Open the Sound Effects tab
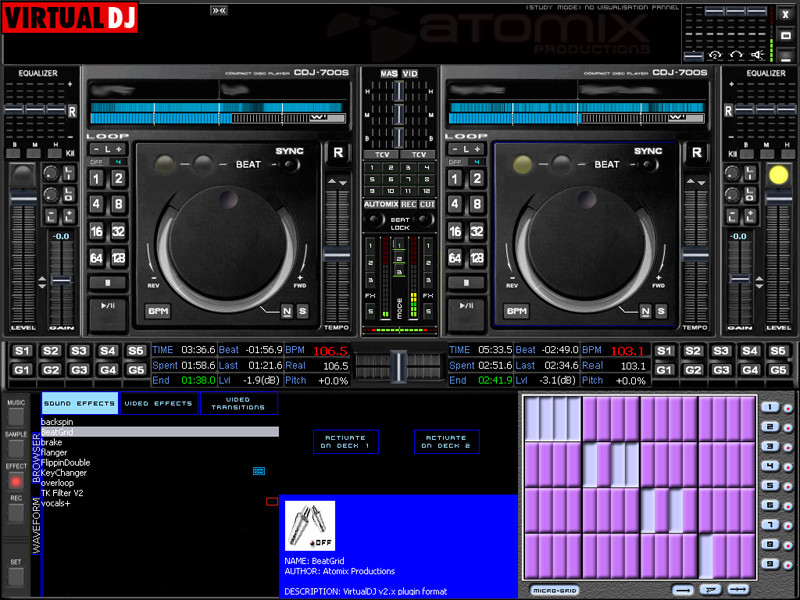800x600 pixels. tap(80, 403)
